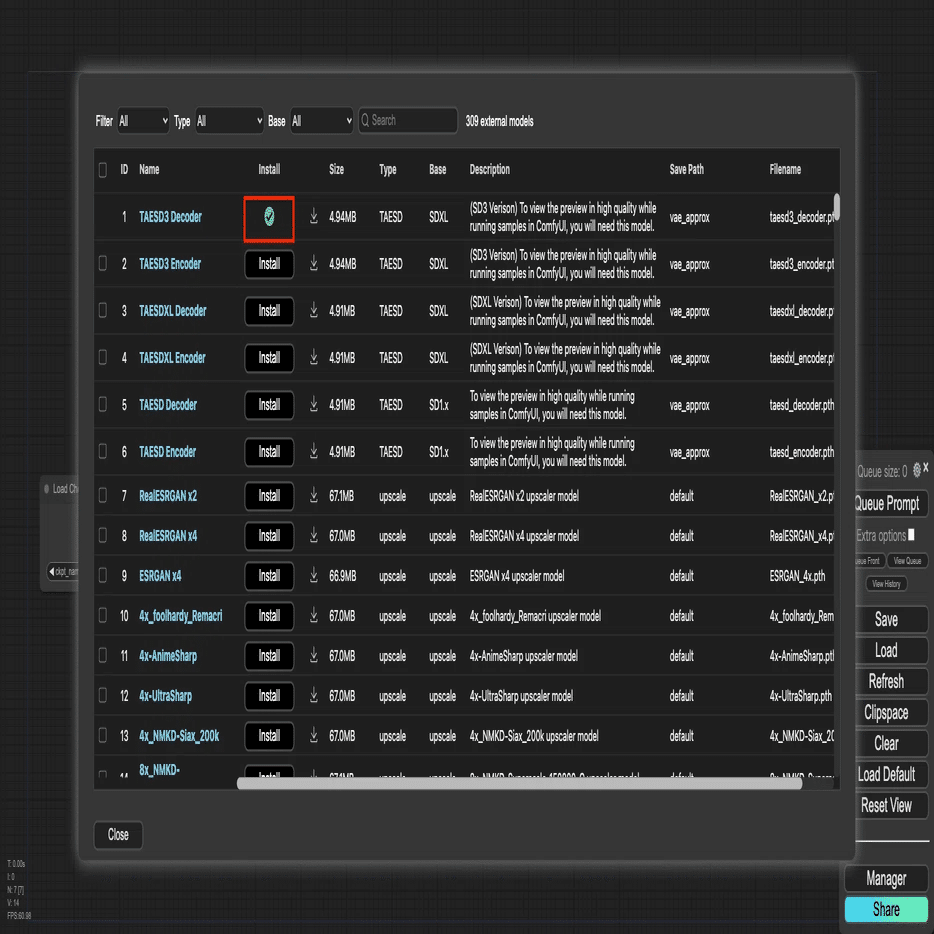Check the TAESD3 Encoder row checkbox
The height and width of the screenshot is (934, 934).
(x=102, y=263)
